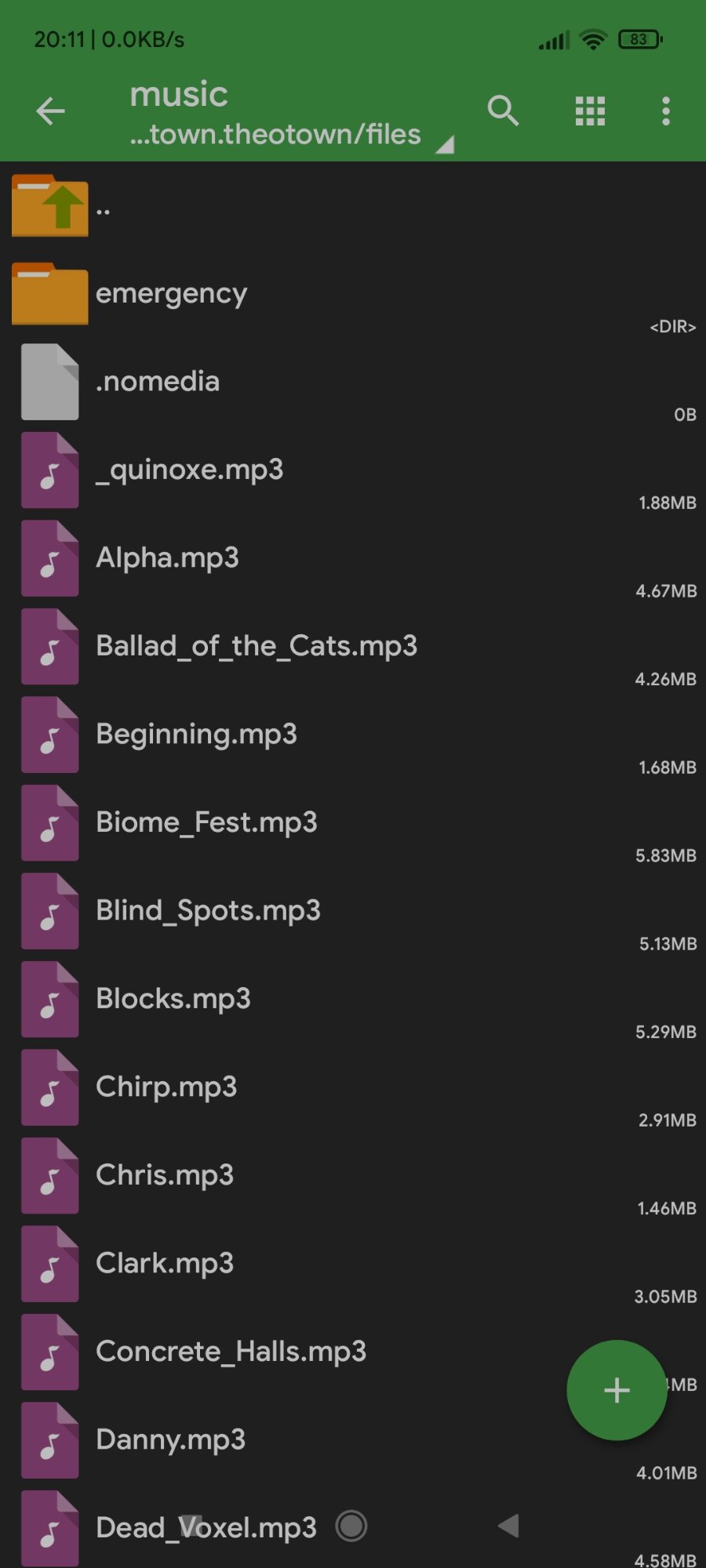The width and height of the screenshot is (706, 1568).
Task: Open Biome_Fest.mp3
Action: click(353, 823)
